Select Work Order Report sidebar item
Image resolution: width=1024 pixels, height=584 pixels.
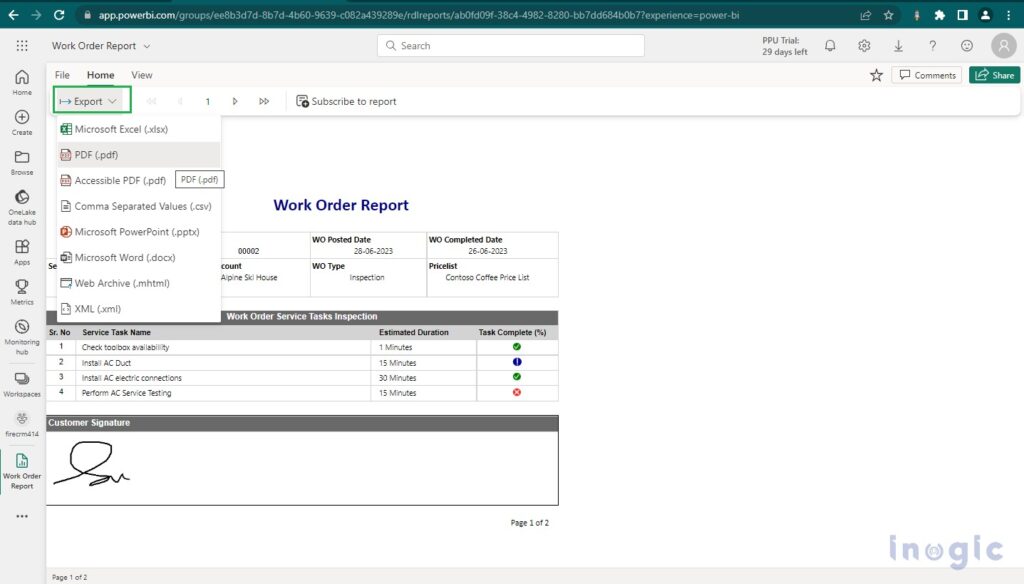pos(22,471)
